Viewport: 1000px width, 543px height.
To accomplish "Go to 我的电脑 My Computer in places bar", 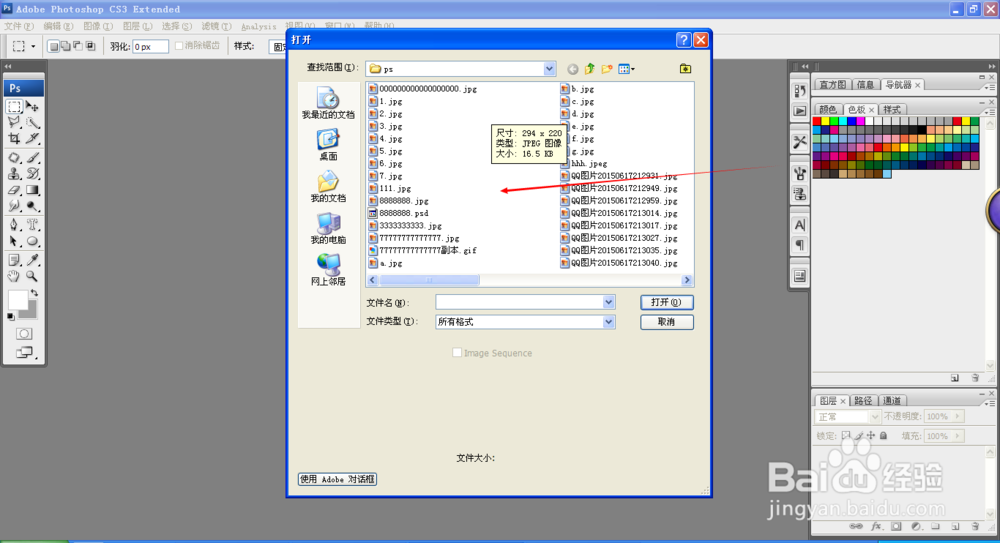I will coord(328,228).
